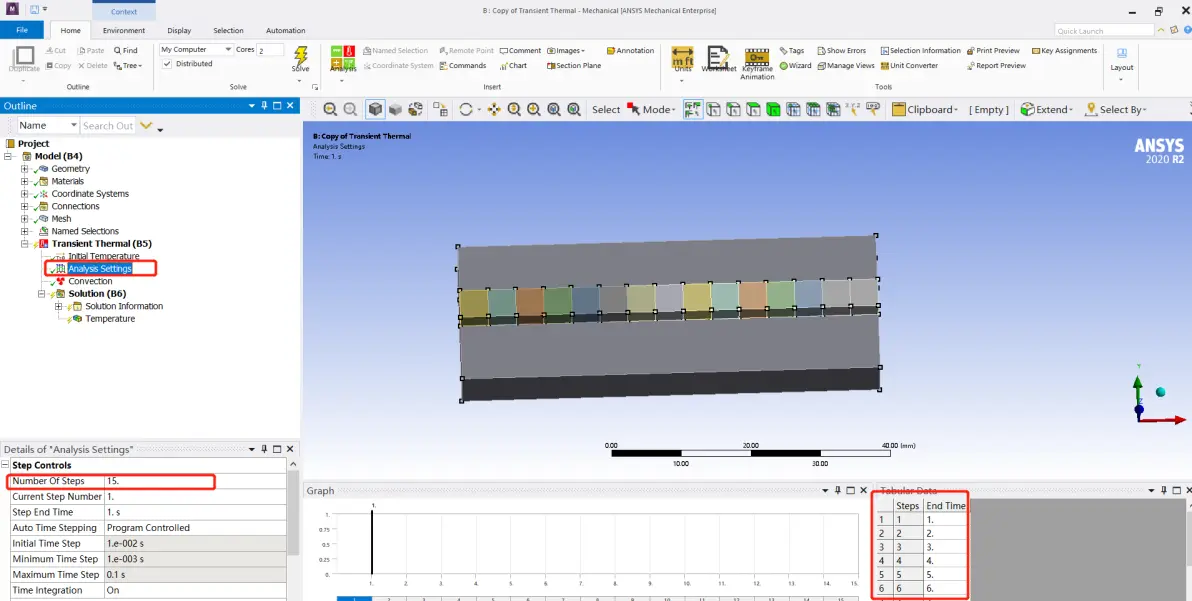Open Key Assignments

coord(1064,50)
